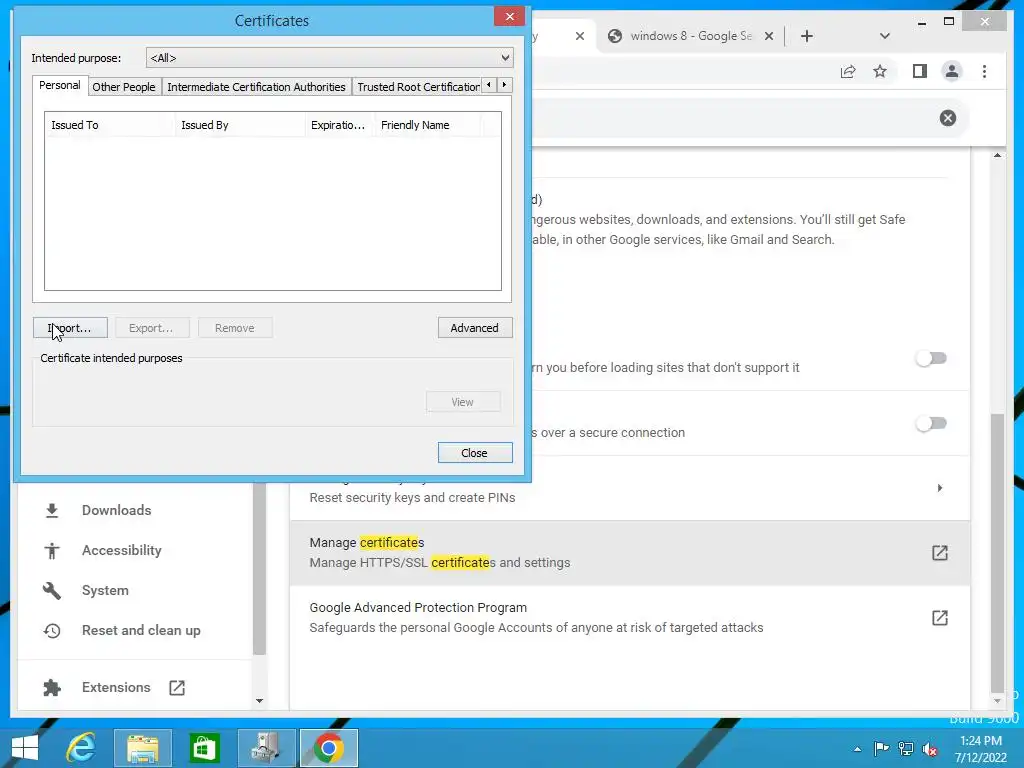This screenshot has height=768, width=1024.
Task: Click the Accessibility person icon
Action: (x=52, y=551)
